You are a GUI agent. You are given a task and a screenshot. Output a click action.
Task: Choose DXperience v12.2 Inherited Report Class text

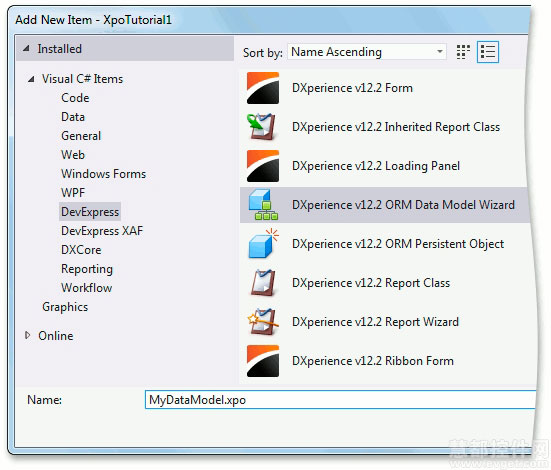pyautogui.click(x=396, y=127)
